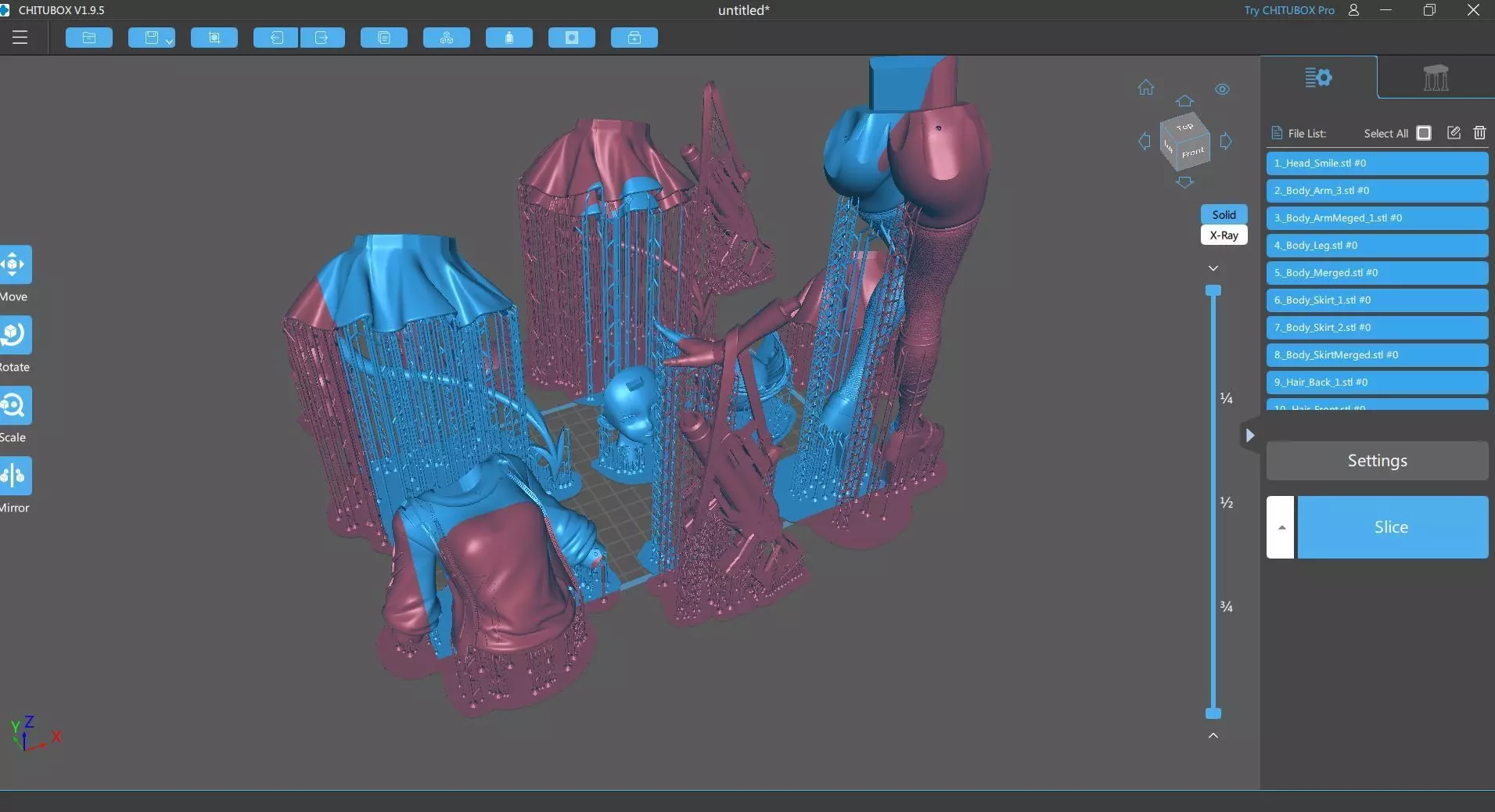Click the ½ mark on layer slider
Screen dimensions: 1495x812
click(x=1227, y=502)
